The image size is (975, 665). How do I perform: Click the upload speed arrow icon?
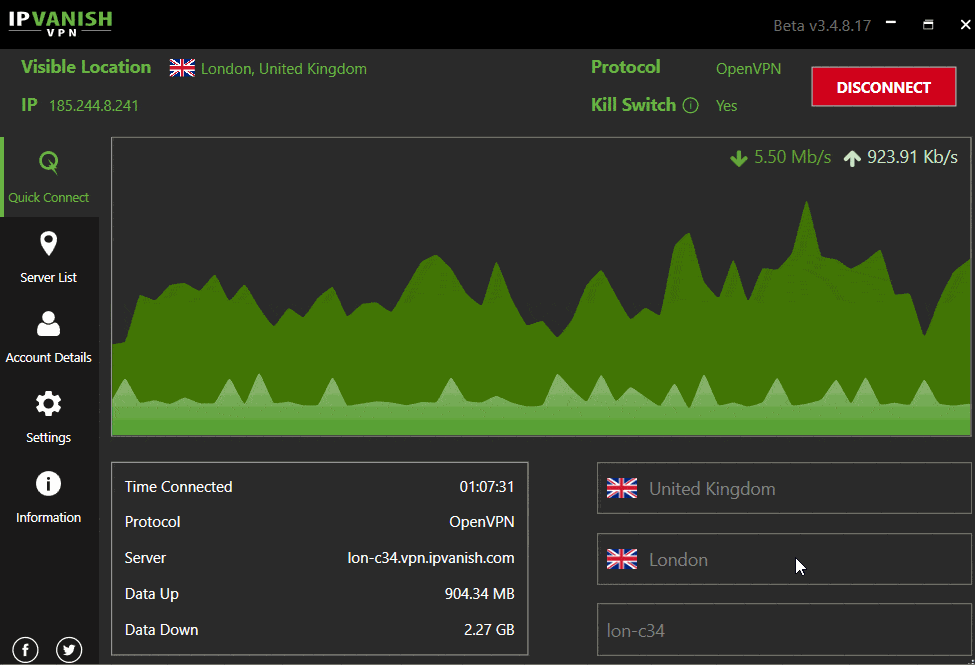click(x=852, y=158)
